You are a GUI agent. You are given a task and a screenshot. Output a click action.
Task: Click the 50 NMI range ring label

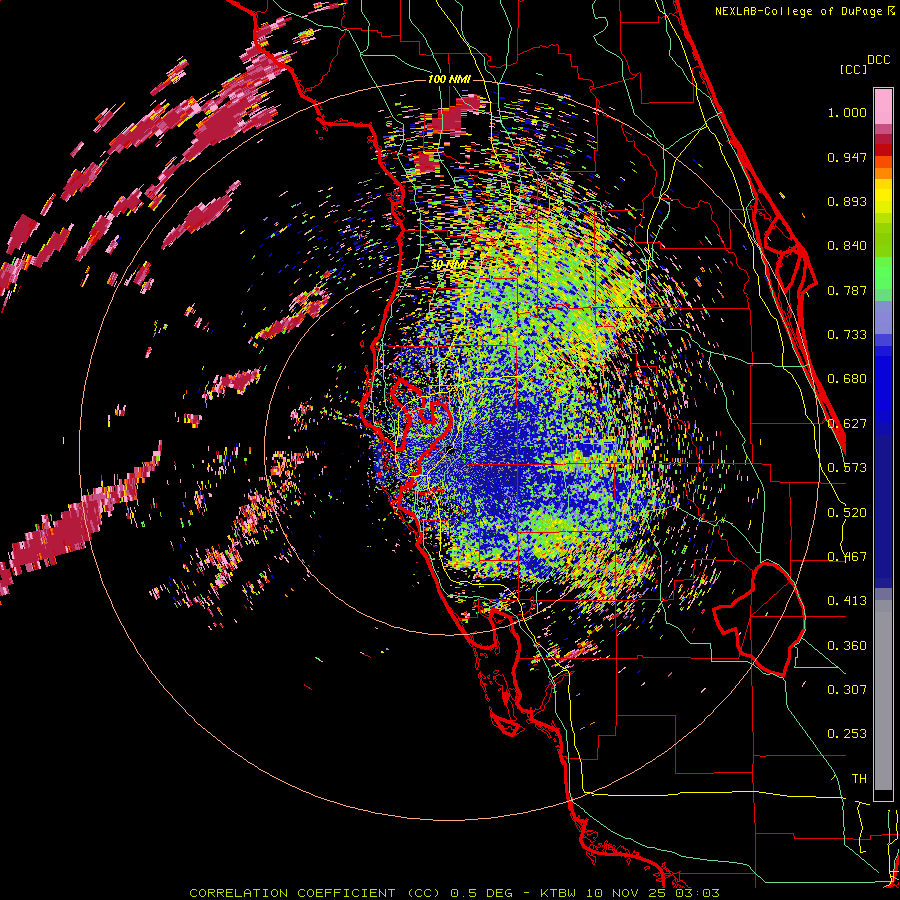(x=449, y=265)
